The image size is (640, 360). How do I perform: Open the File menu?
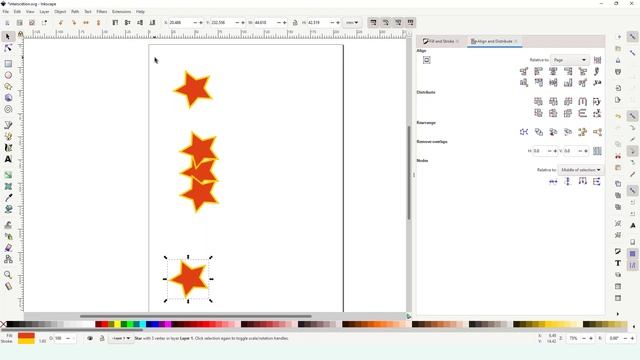(x=6, y=12)
